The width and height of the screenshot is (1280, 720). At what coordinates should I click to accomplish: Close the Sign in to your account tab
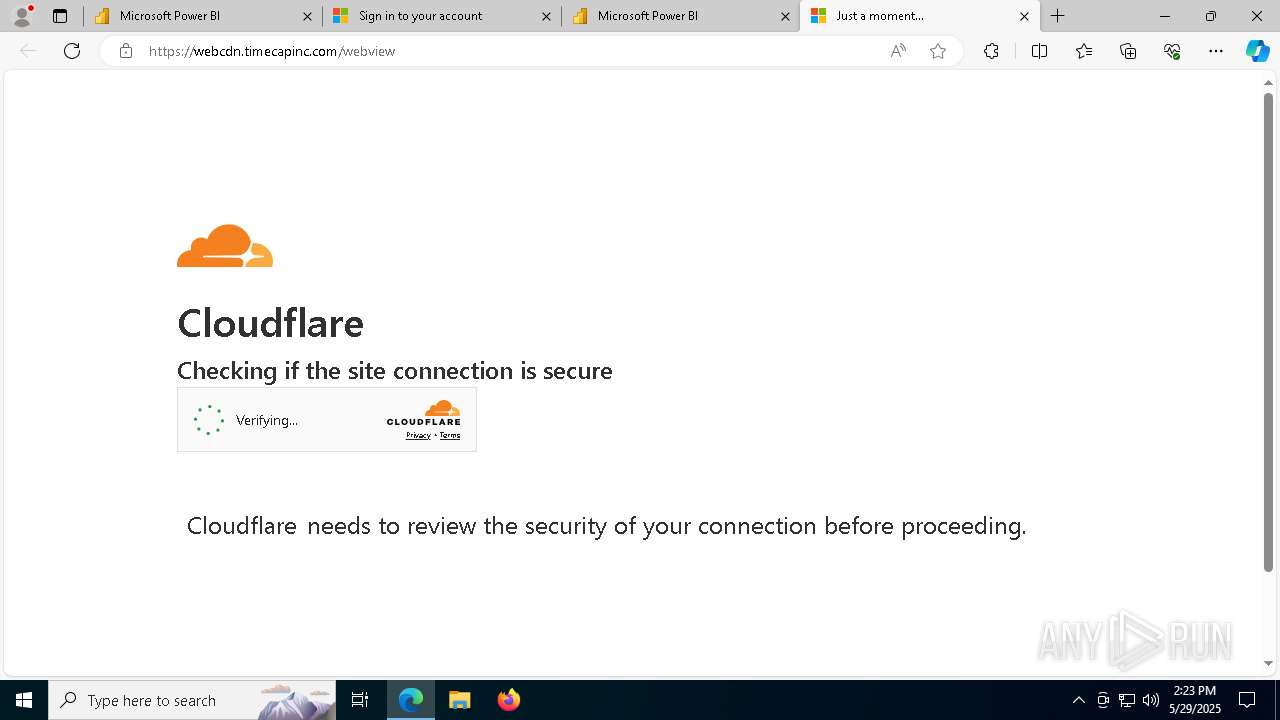546,16
